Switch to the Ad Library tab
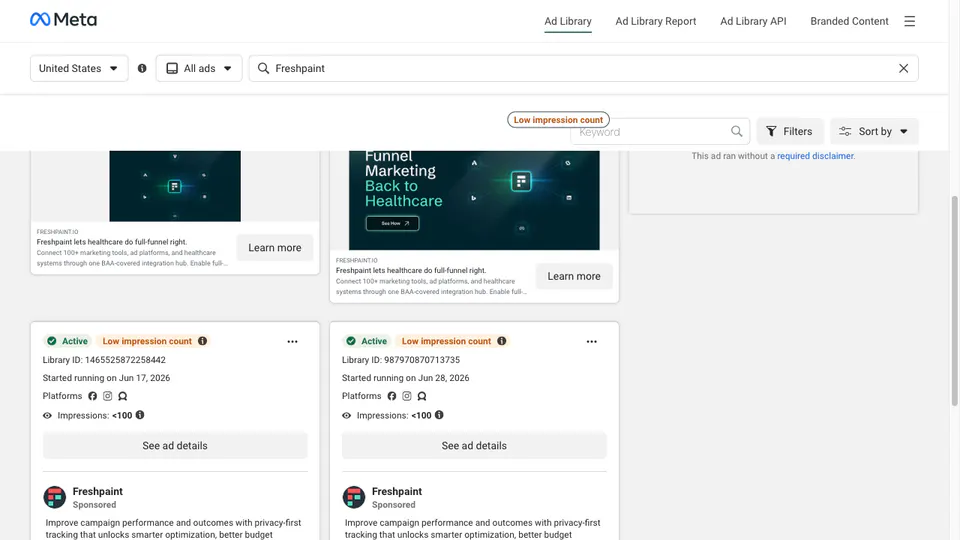Screen dimensions: 960x540 pyautogui.click(x=568, y=21)
